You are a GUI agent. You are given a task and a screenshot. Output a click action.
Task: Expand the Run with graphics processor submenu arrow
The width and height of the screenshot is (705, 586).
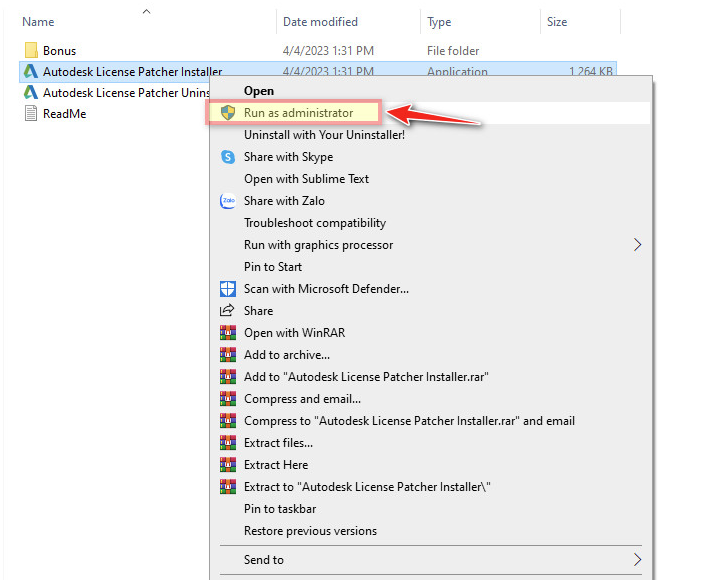pos(637,245)
